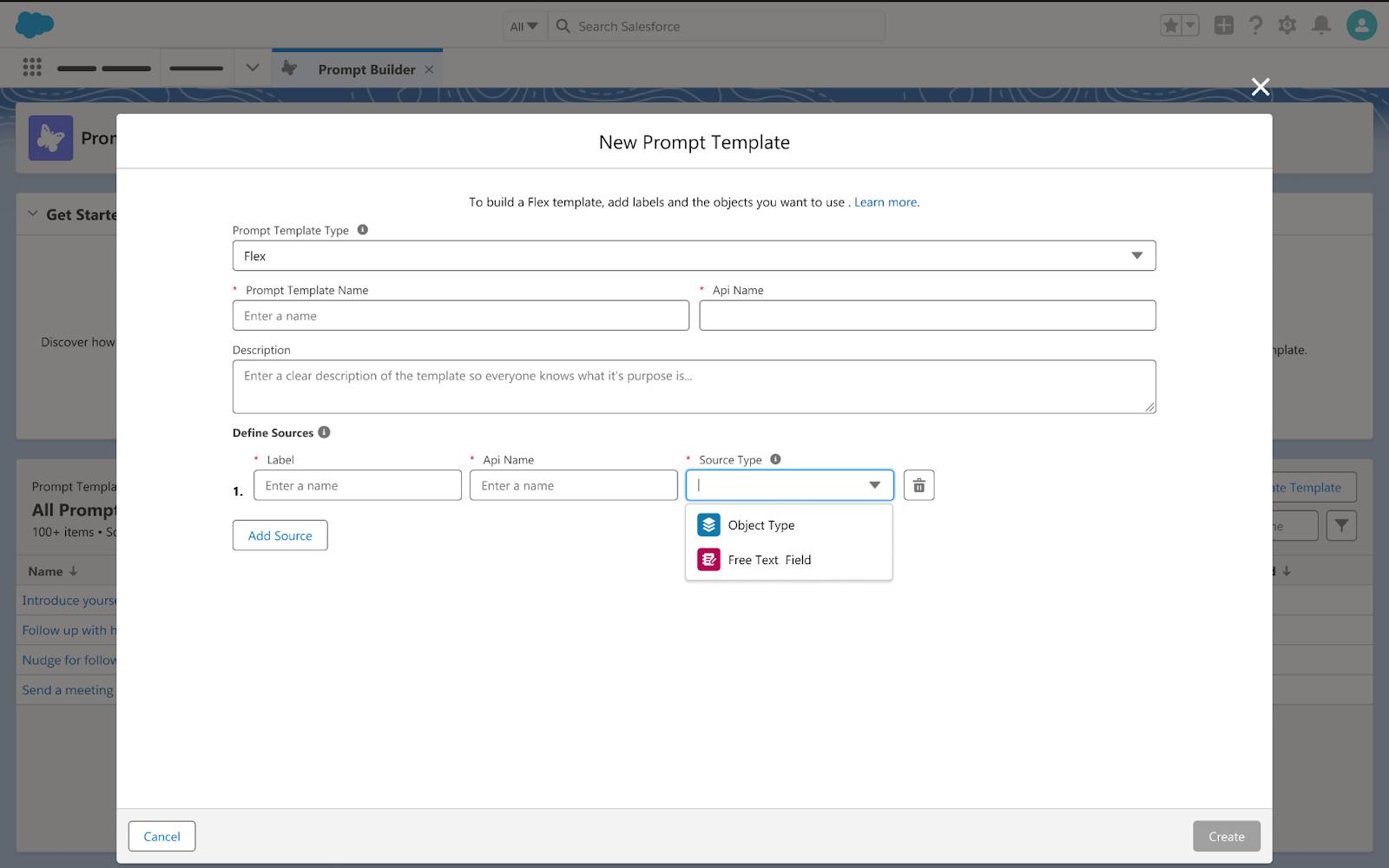Click the source Api Name input field
The width and height of the screenshot is (1389, 868).
[x=573, y=485]
